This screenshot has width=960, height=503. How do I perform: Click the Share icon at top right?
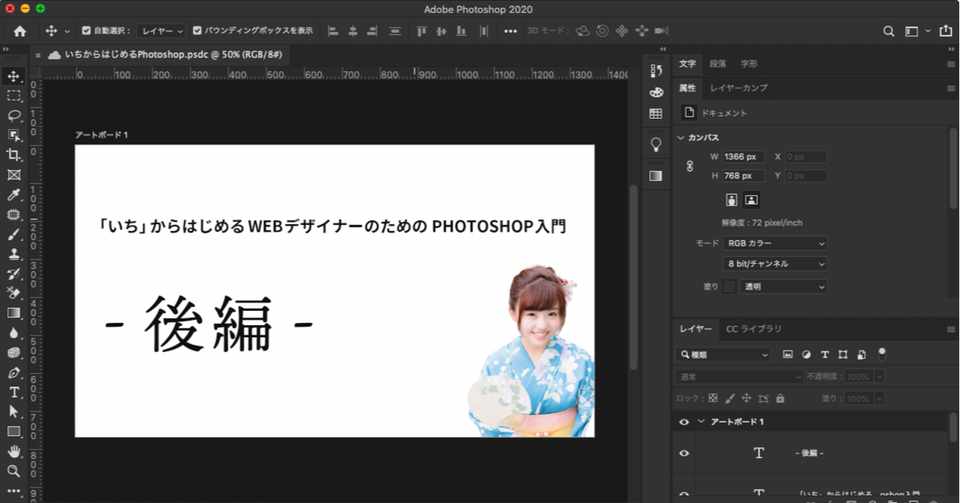pos(946,31)
